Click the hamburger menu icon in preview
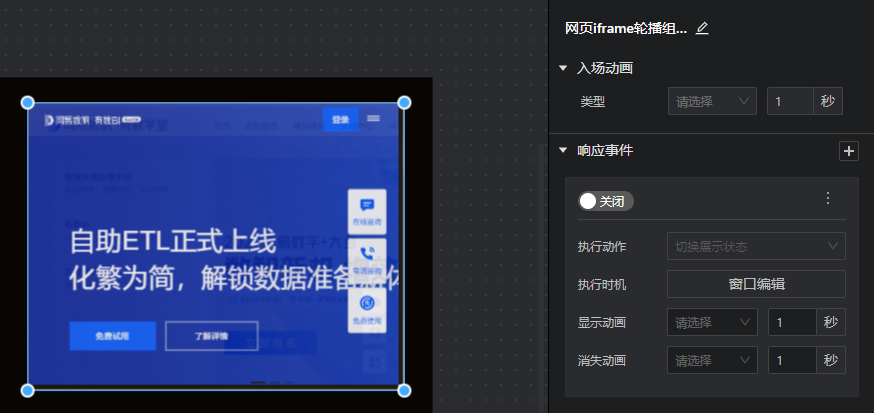 (374, 119)
